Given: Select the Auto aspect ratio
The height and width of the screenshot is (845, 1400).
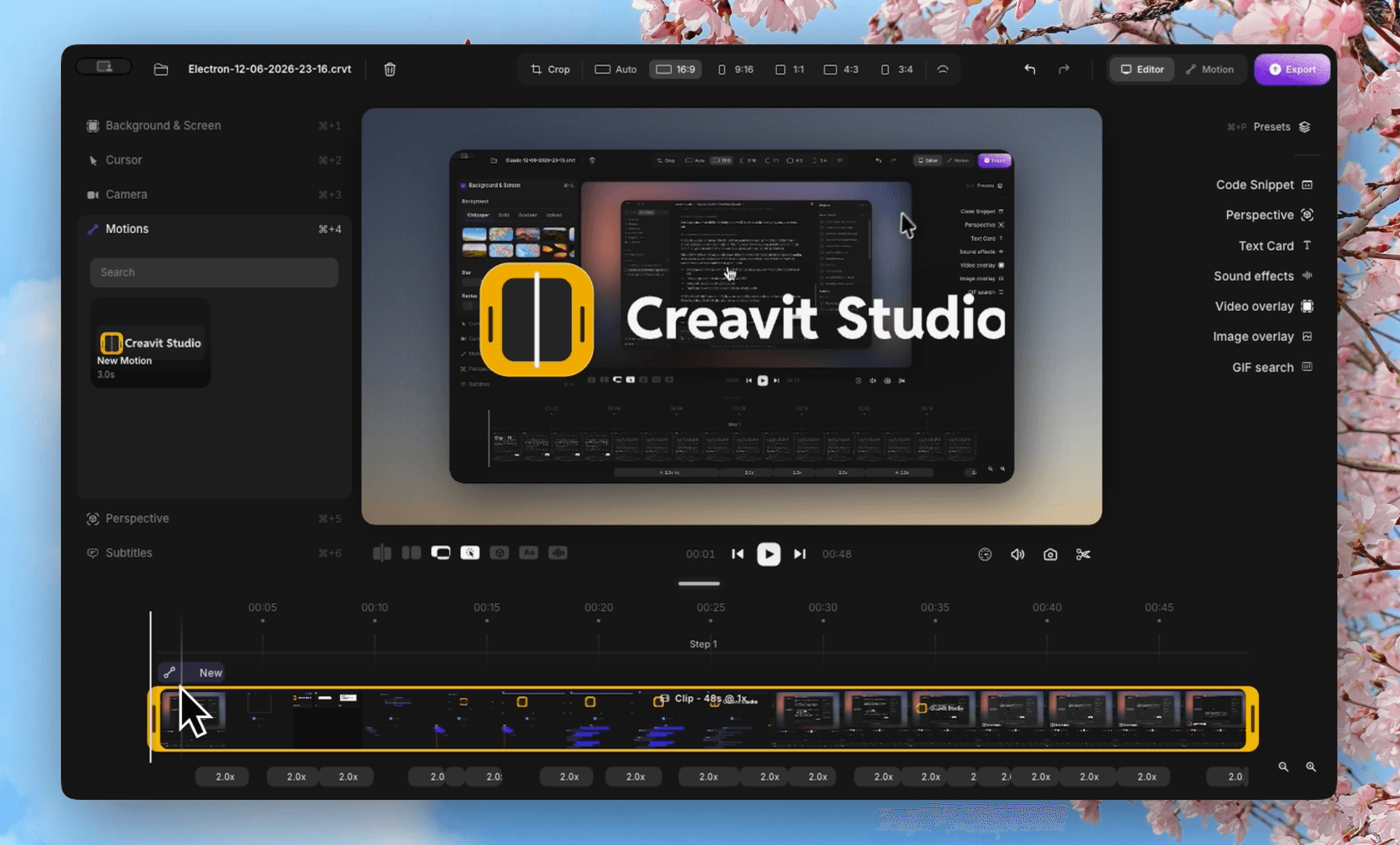Looking at the screenshot, I should coord(616,69).
